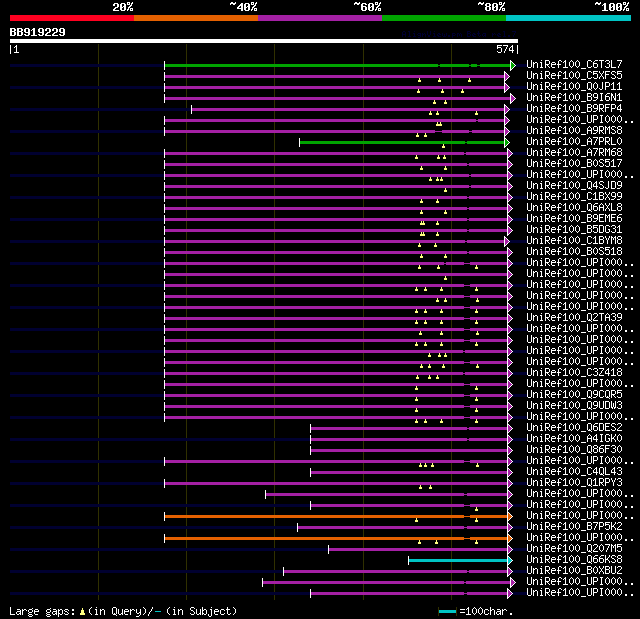The image size is (640, 619).
Task: Open the UniRef100_A9RMS8 hit label
Action: (574, 131)
